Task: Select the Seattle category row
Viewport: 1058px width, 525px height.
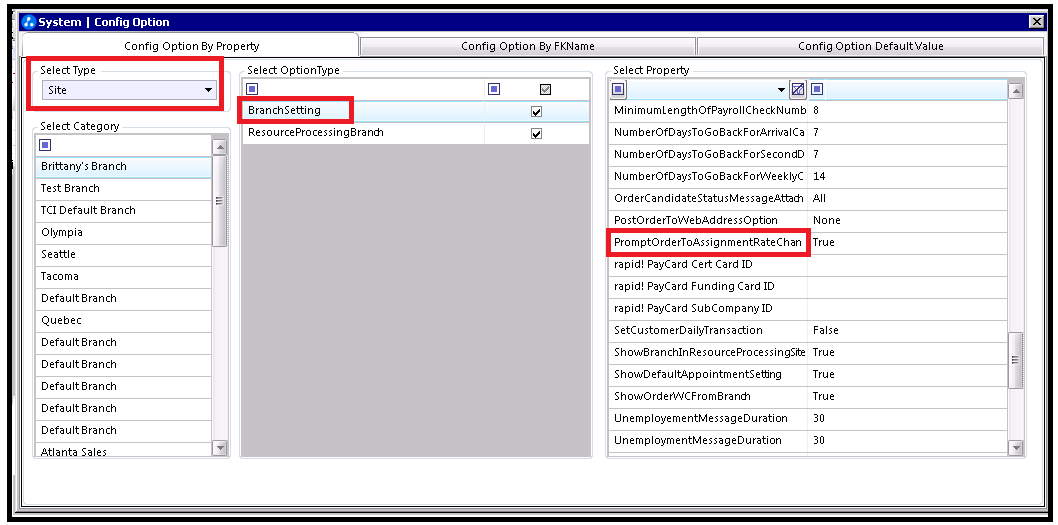Action: pos(59,254)
